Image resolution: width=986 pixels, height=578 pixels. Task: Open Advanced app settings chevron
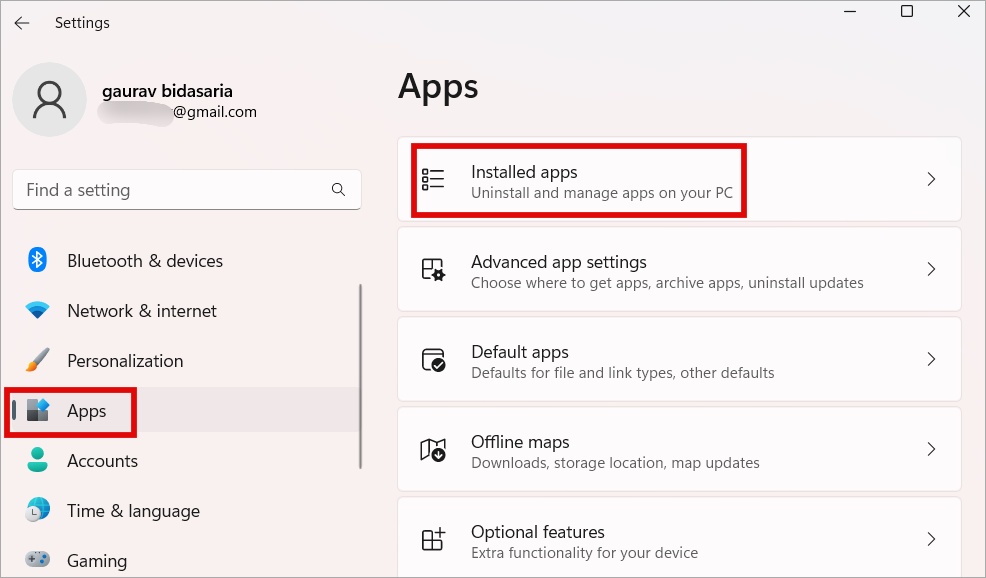(x=931, y=270)
